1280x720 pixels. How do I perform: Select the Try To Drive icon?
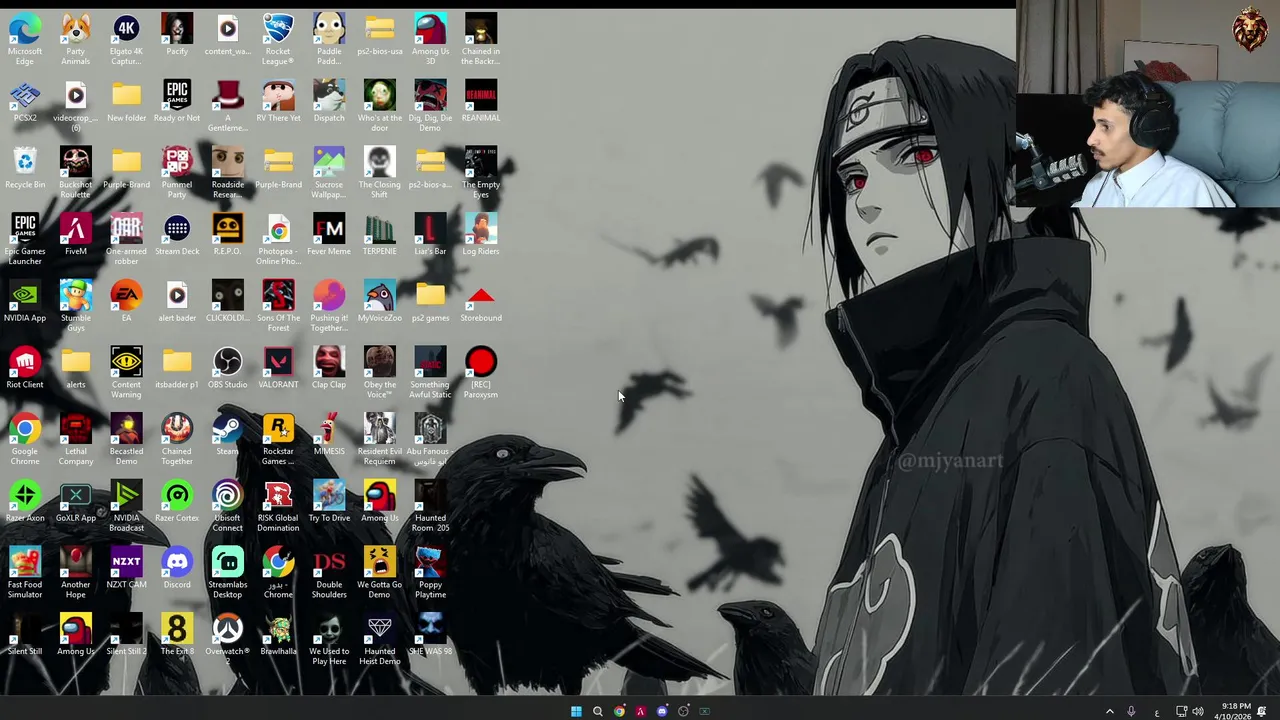click(x=329, y=502)
